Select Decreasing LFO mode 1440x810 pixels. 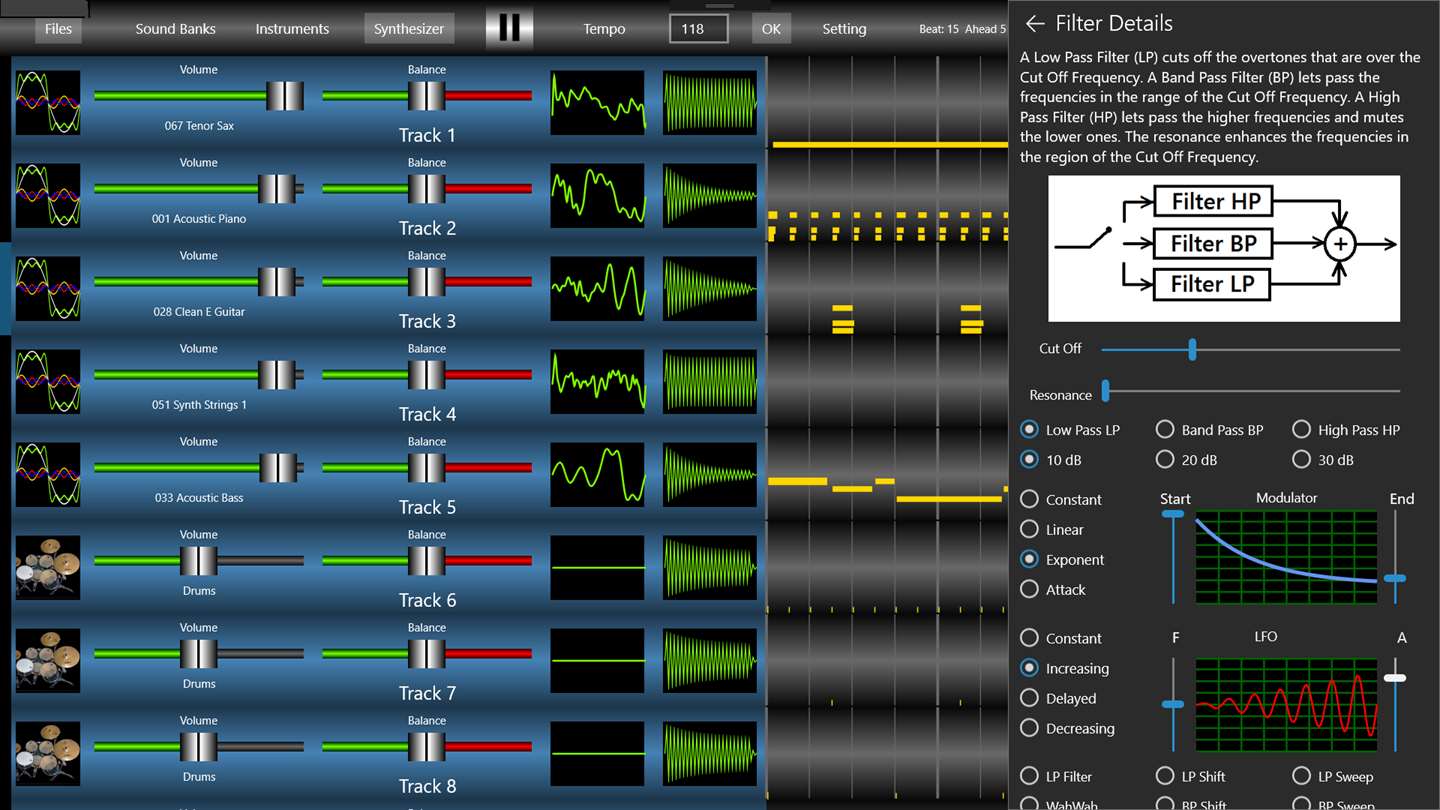coord(1067,728)
